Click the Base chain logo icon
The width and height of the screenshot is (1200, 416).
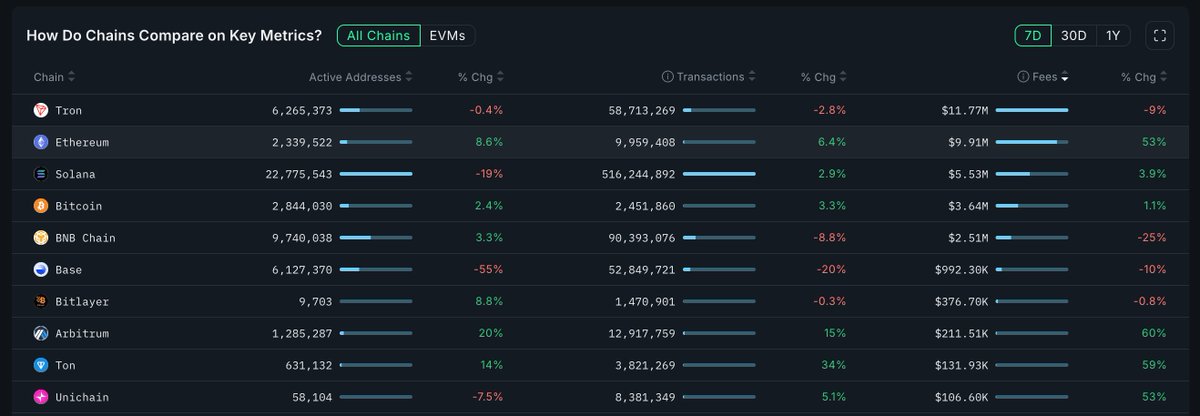coord(41,270)
